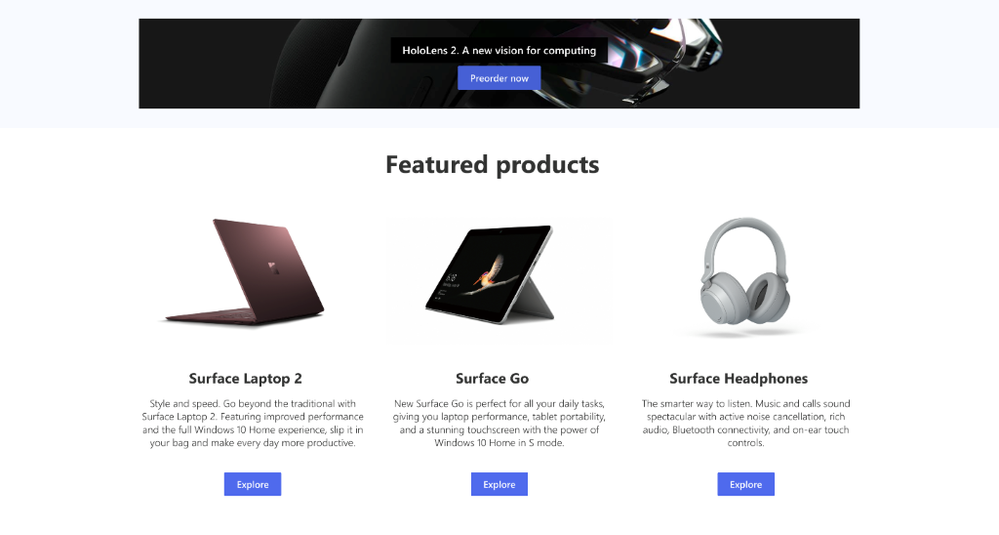Click the Windows logo on laptop lid

(273, 267)
